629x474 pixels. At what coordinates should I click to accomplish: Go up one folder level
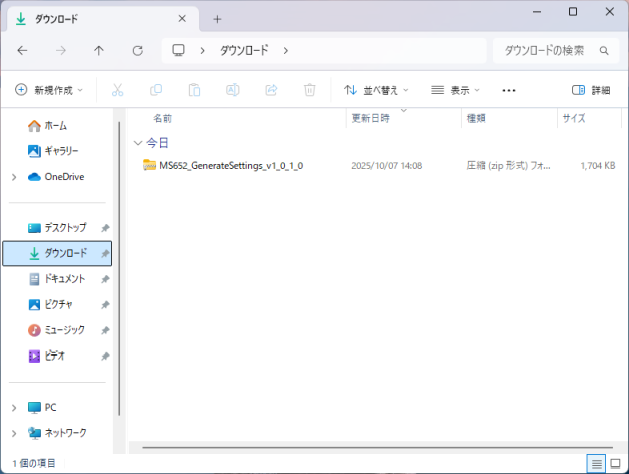point(99,50)
